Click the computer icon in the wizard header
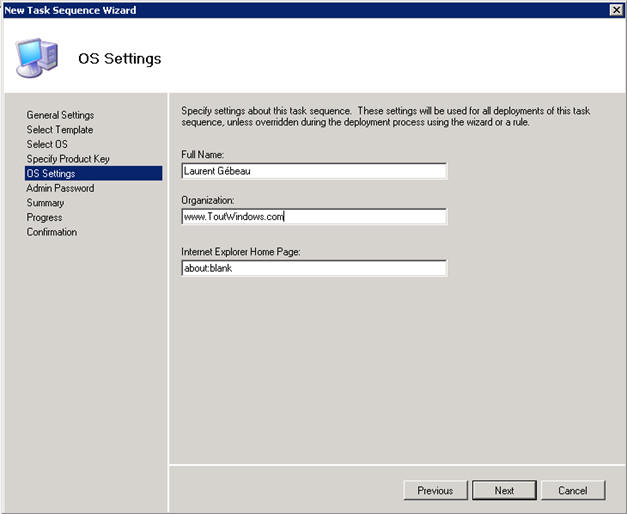This screenshot has height=514, width=627. pos(38,57)
